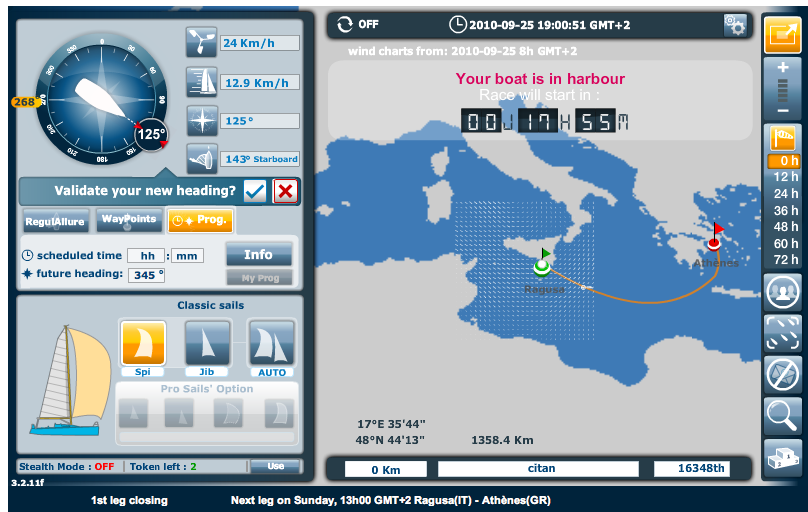
Task: Confirm new heading with blue checkmark
Action: (255, 190)
